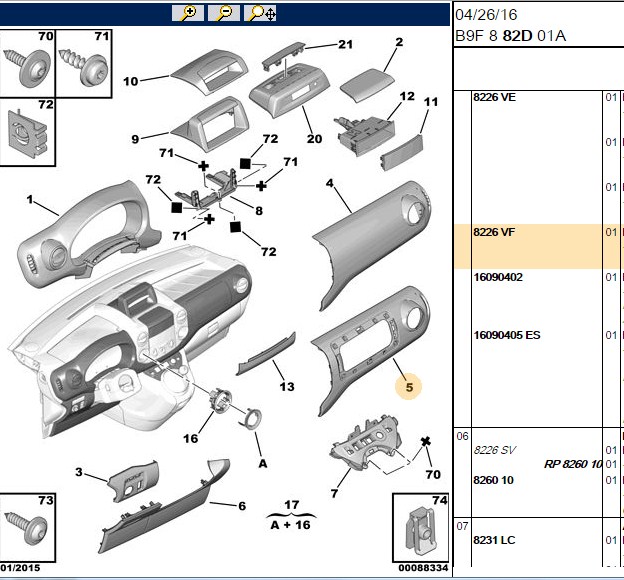Image resolution: width=624 pixels, height=580 pixels.
Task: Select callout number 13 trim strip
Action: (x=287, y=387)
